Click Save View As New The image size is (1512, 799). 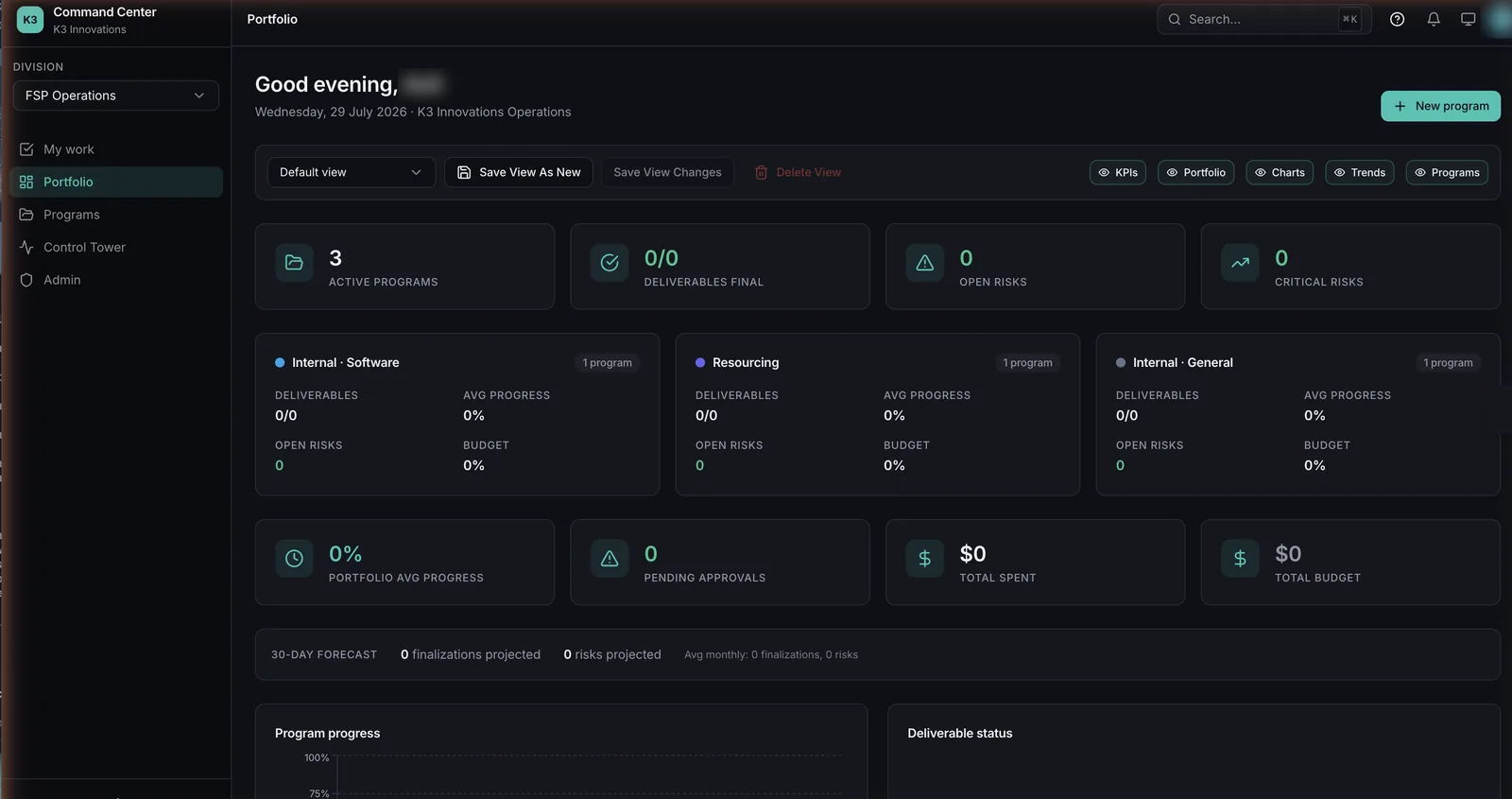point(518,172)
